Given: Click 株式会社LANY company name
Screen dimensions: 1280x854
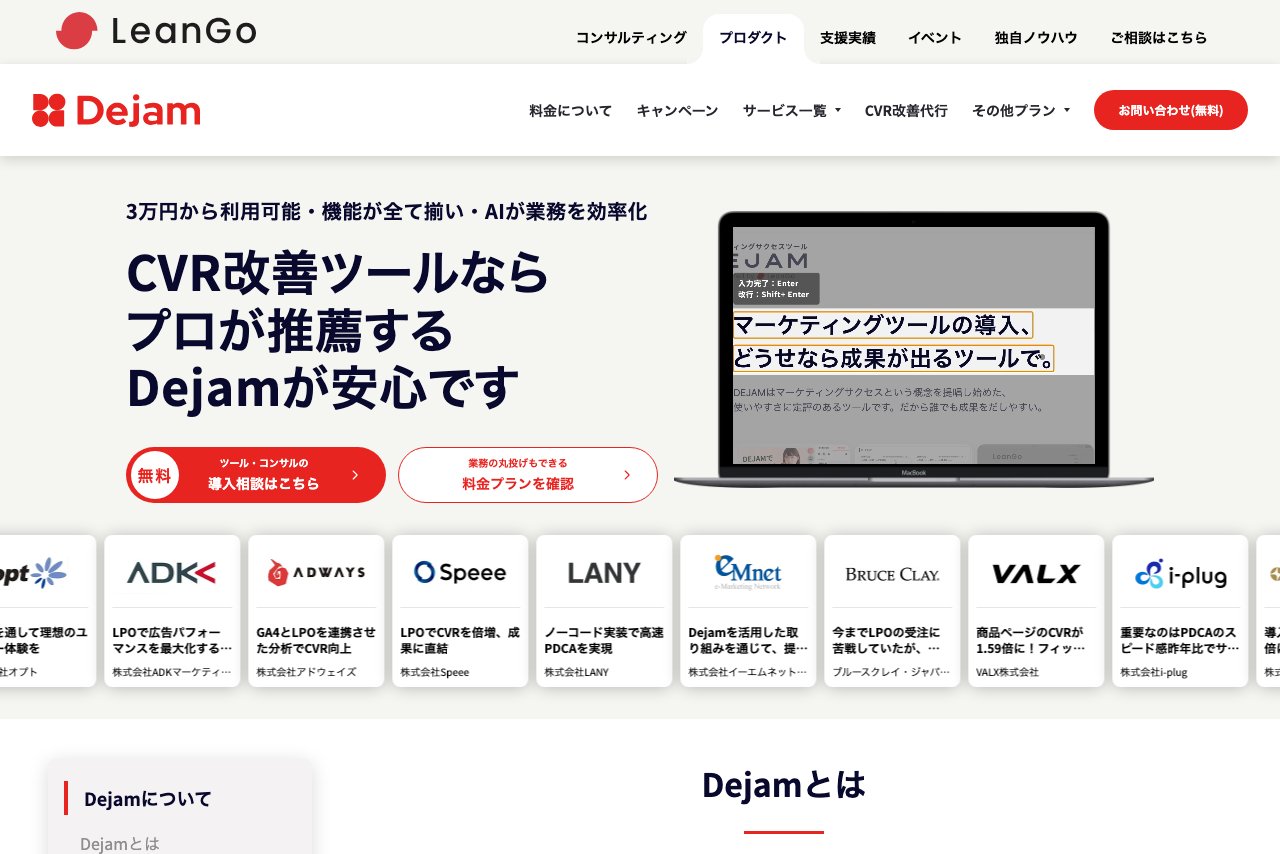Looking at the screenshot, I should 576,672.
